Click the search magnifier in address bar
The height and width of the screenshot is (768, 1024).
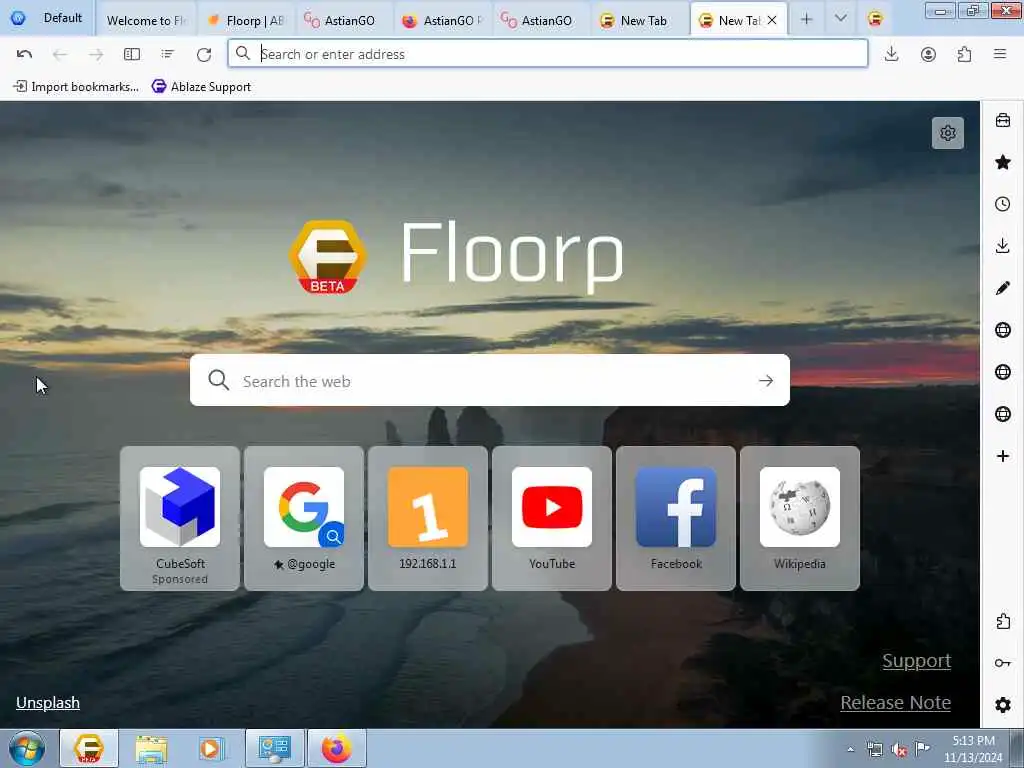243,54
